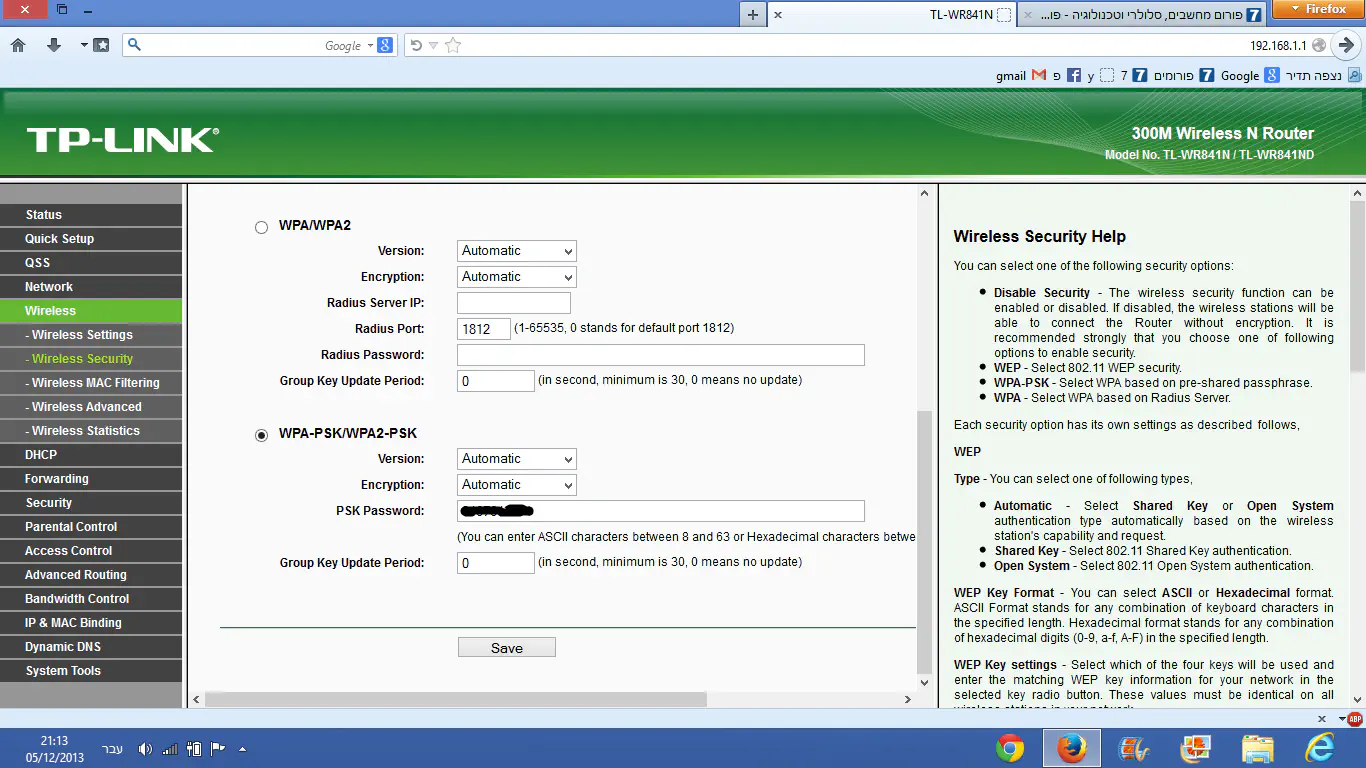Open Internet Explorer from the taskbar
This screenshot has height=768, width=1366.
[1320, 748]
